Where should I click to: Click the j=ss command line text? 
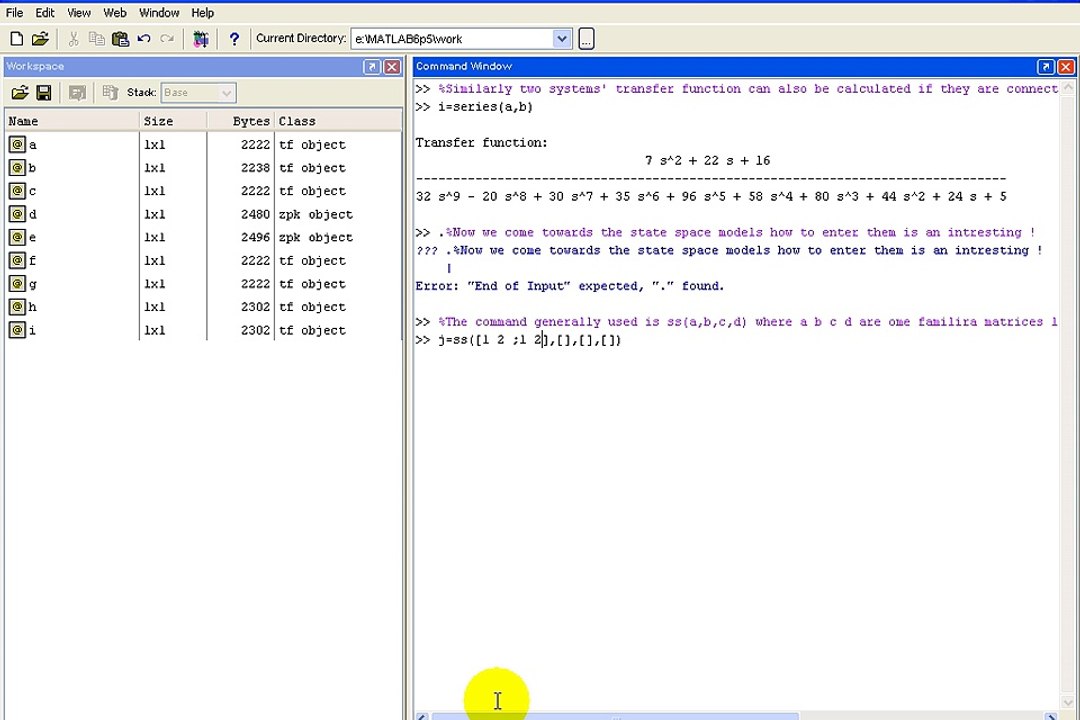[529, 340]
